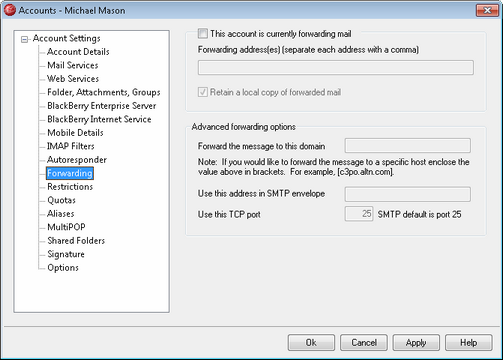Select Account Settings root tree item
This screenshot has width=503, height=360.
click(x=66, y=38)
